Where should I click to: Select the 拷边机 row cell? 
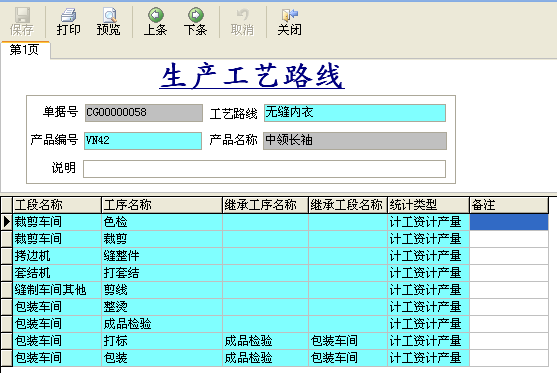tap(57, 256)
